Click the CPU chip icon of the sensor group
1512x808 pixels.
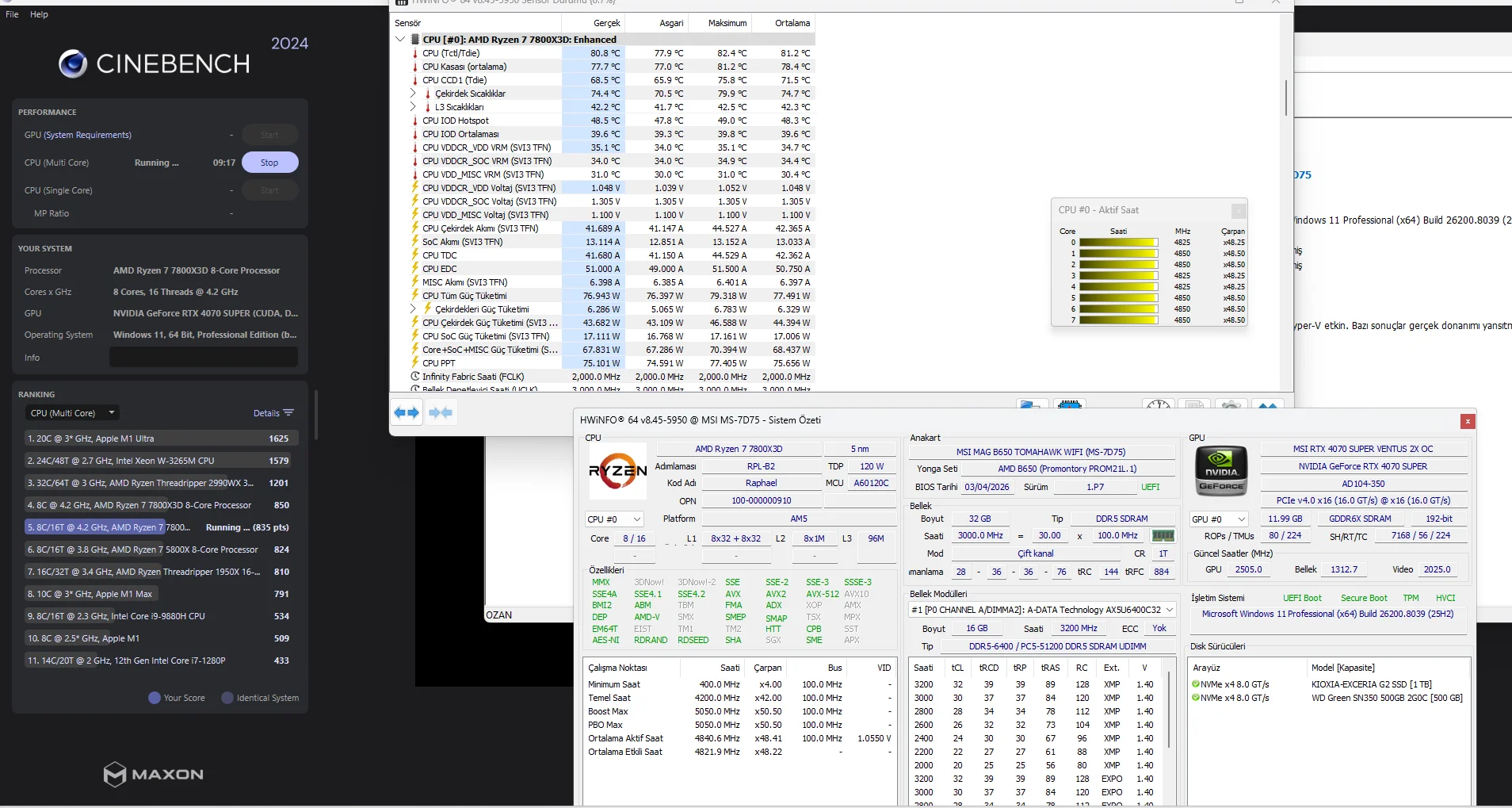click(414, 39)
